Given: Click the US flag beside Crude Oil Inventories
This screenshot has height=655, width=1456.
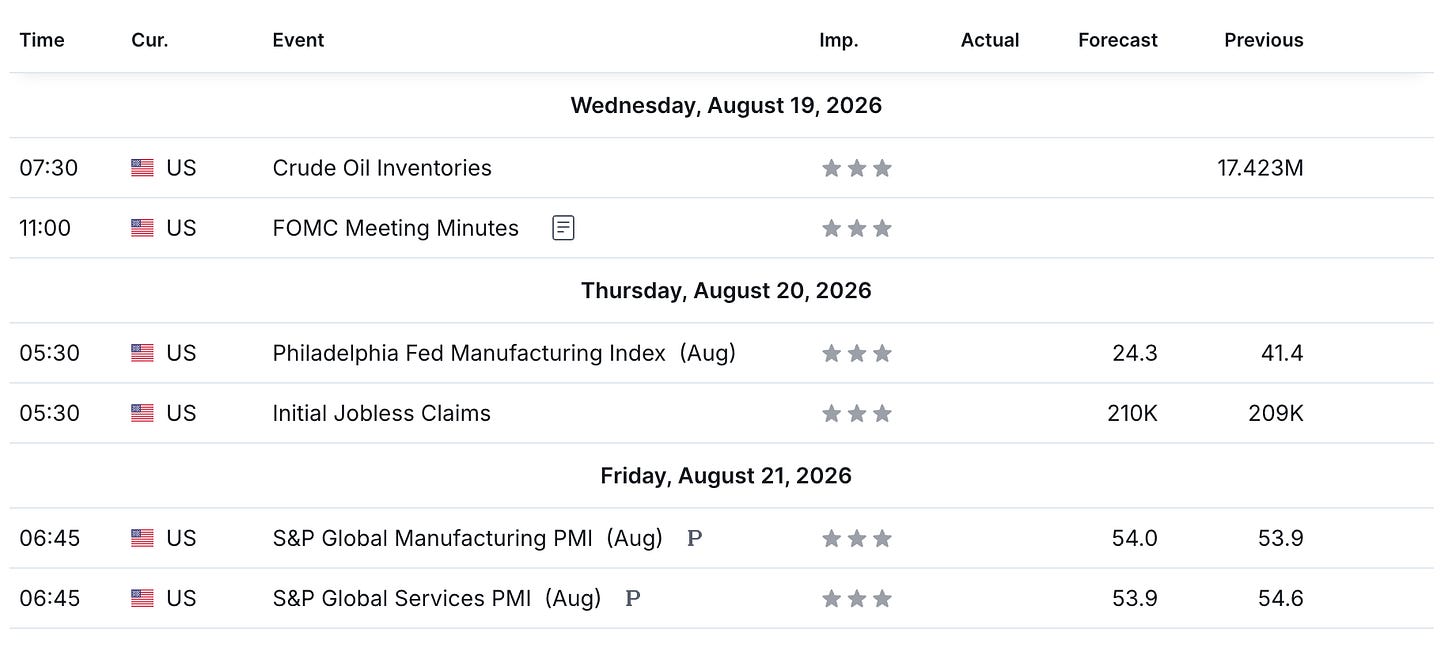Looking at the screenshot, I should 142,168.
